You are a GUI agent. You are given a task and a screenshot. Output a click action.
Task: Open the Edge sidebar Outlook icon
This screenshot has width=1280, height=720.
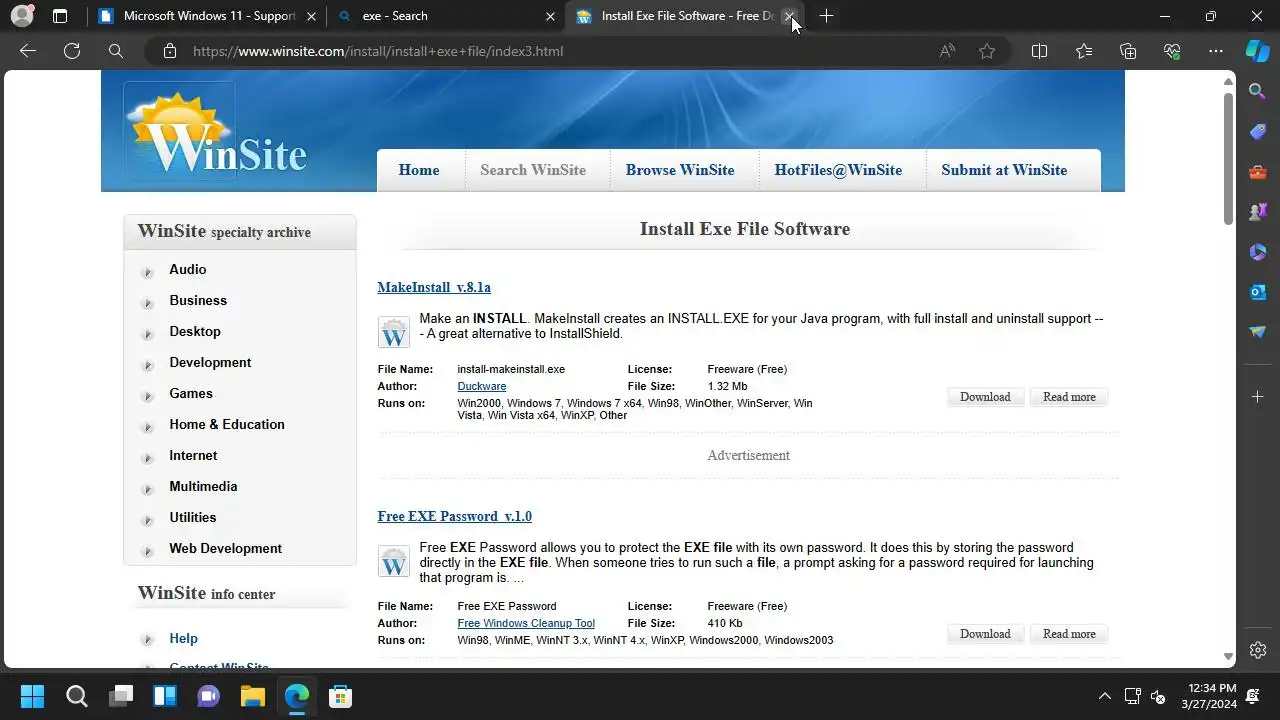coord(1258,292)
